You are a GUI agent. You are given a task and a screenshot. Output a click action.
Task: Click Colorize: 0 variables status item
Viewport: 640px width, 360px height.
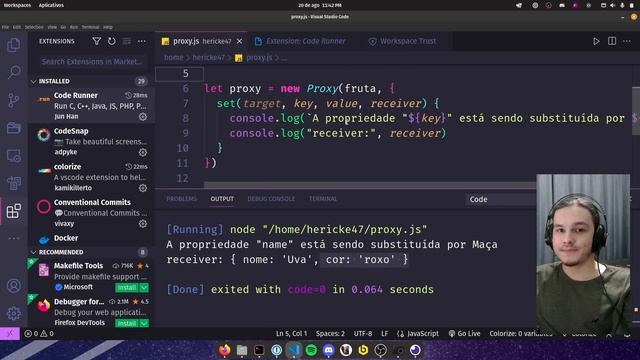pyautogui.click(x=520, y=334)
